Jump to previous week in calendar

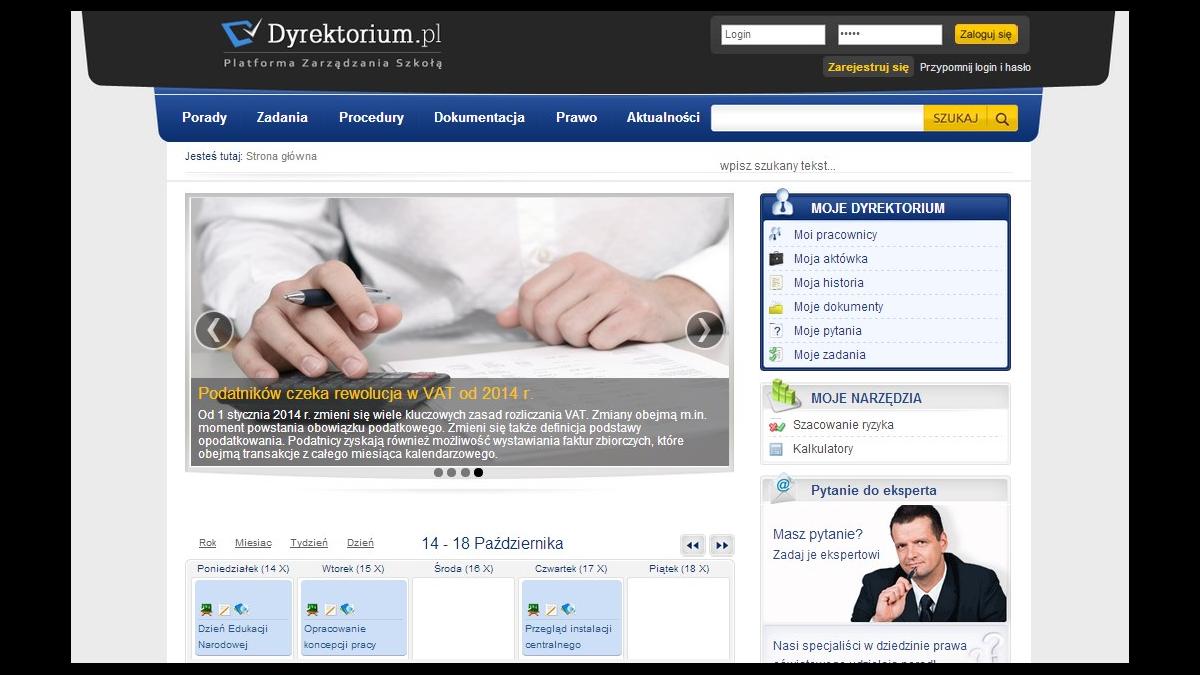(x=692, y=545)
